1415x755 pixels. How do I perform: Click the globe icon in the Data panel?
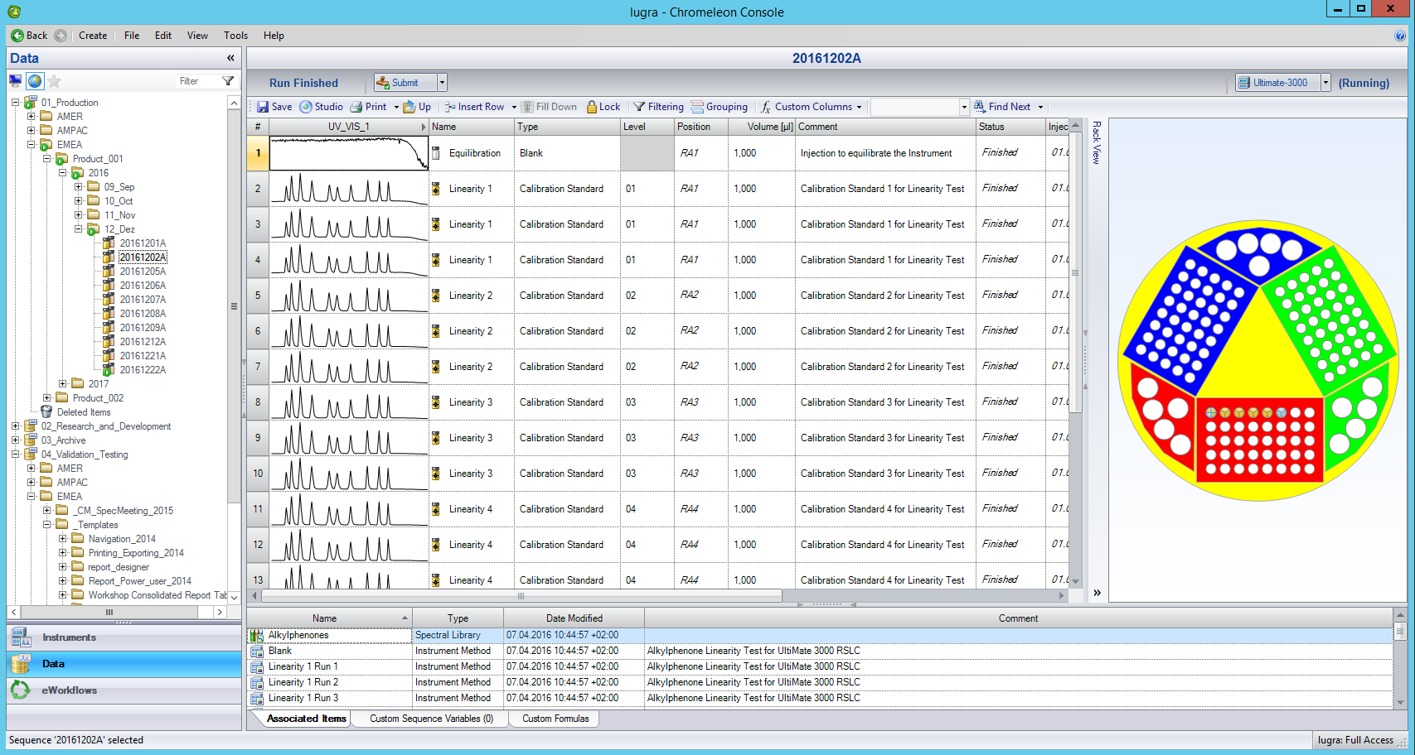(x=35, y=81)
